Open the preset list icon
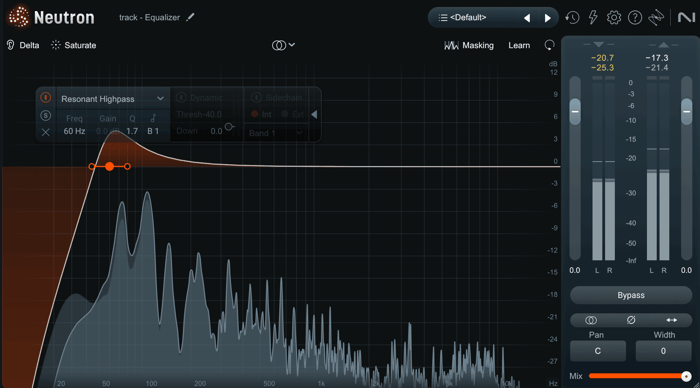Screen dimensions: 700x388 (443, 18)
